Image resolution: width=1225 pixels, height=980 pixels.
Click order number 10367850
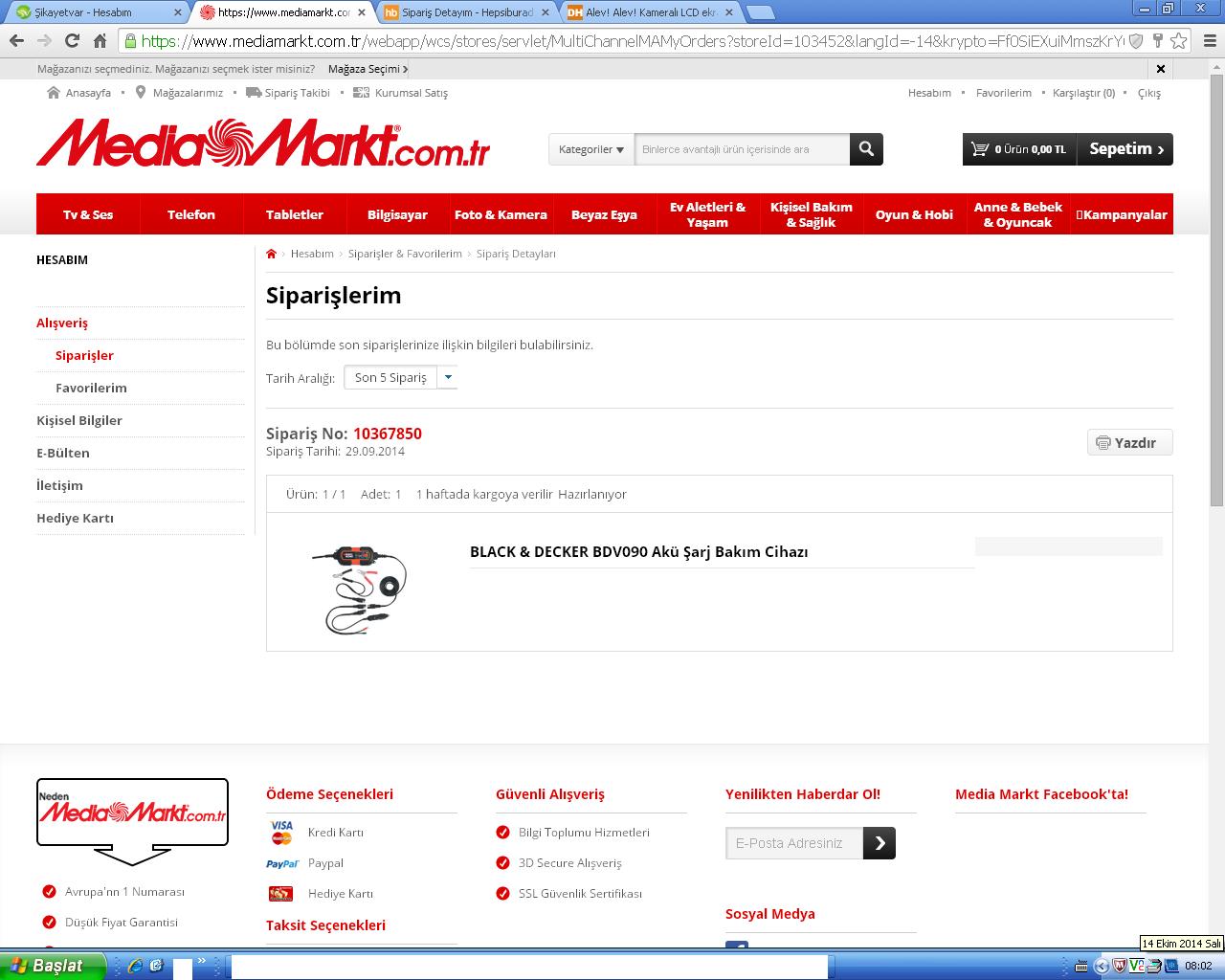point(388,434)
